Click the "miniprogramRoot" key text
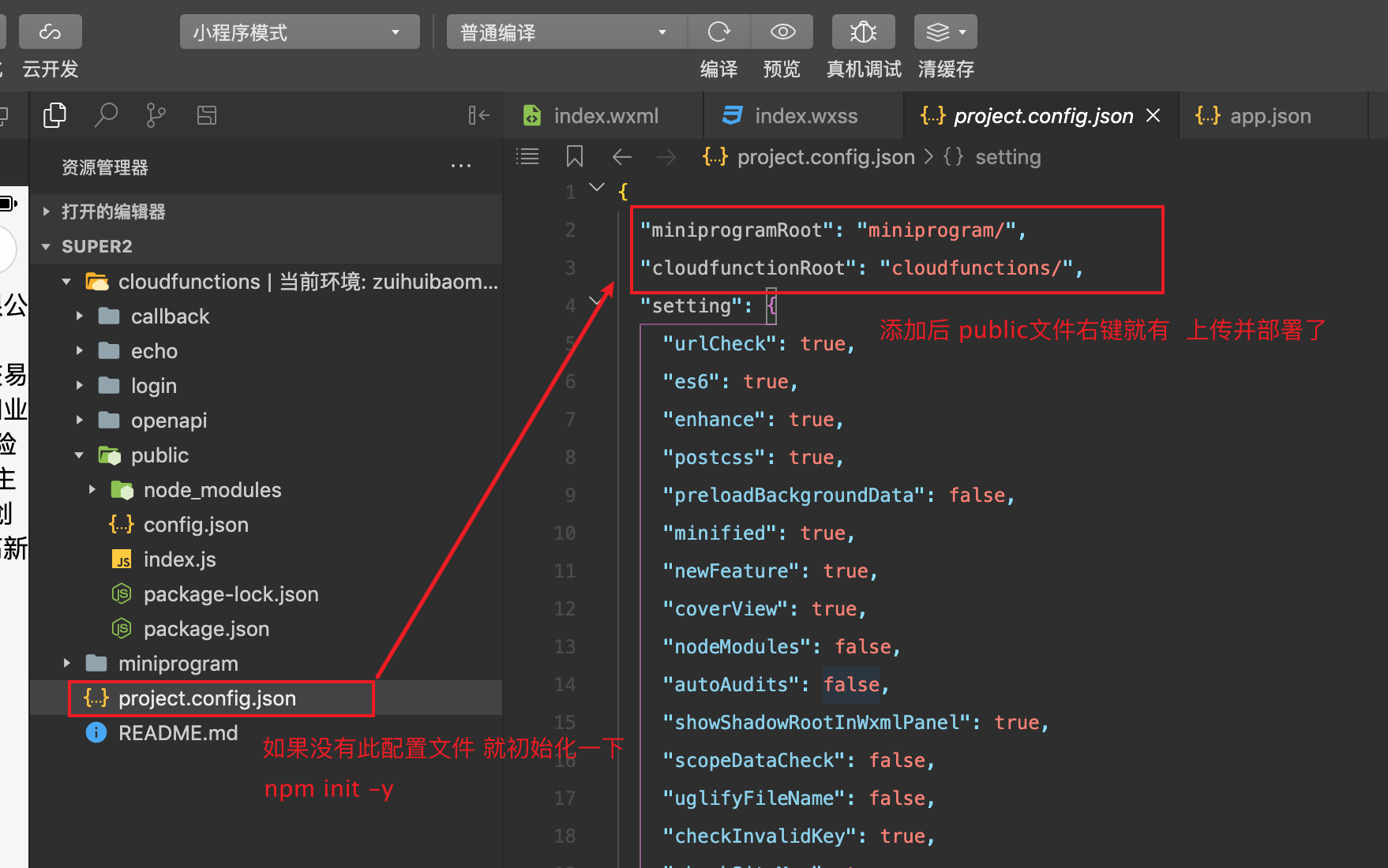The image size is (1388, 868). point(736,230)
